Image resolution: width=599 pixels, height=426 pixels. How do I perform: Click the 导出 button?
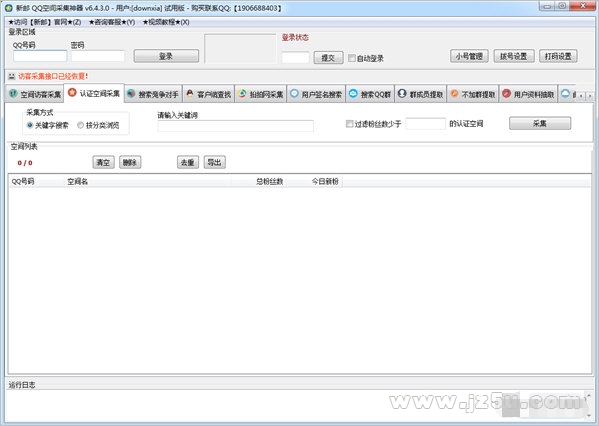click(215, 162)
